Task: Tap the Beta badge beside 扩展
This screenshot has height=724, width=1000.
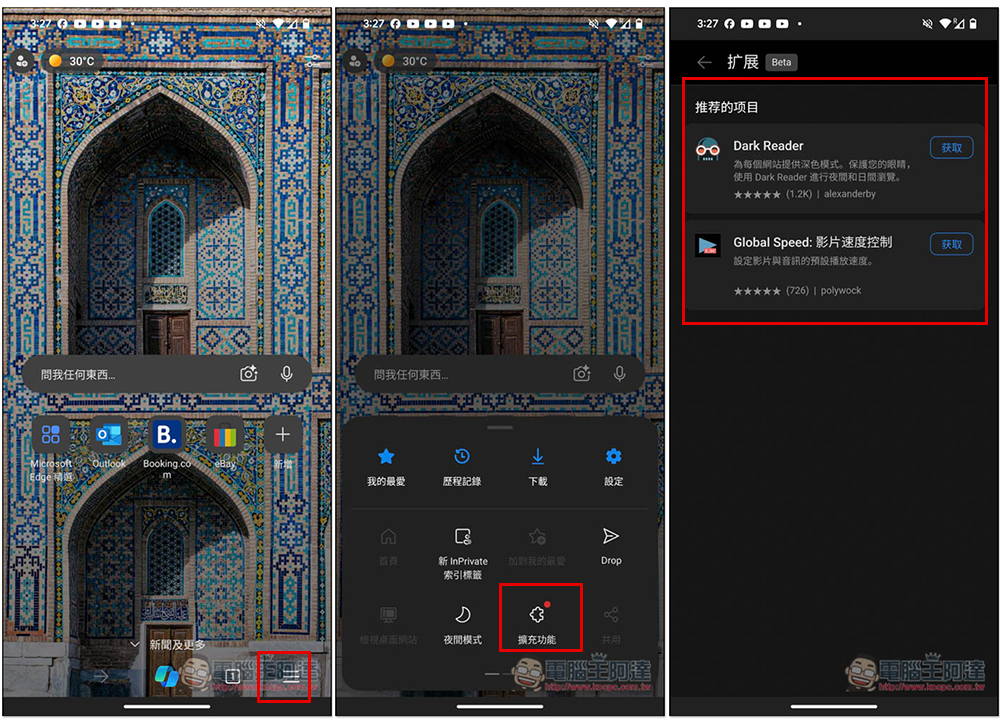Action: pyautogui.click(x=781, y=62)
